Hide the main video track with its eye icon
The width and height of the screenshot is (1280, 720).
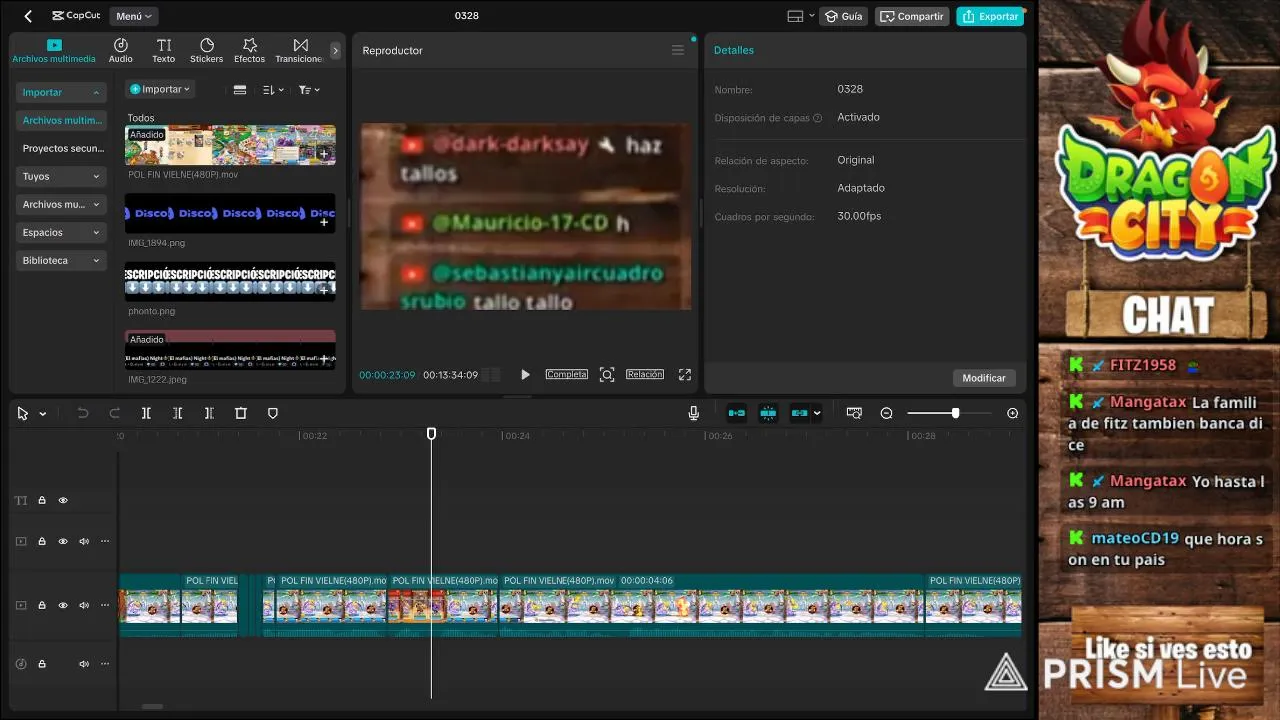pyautogui.click(x=63, y=605)
